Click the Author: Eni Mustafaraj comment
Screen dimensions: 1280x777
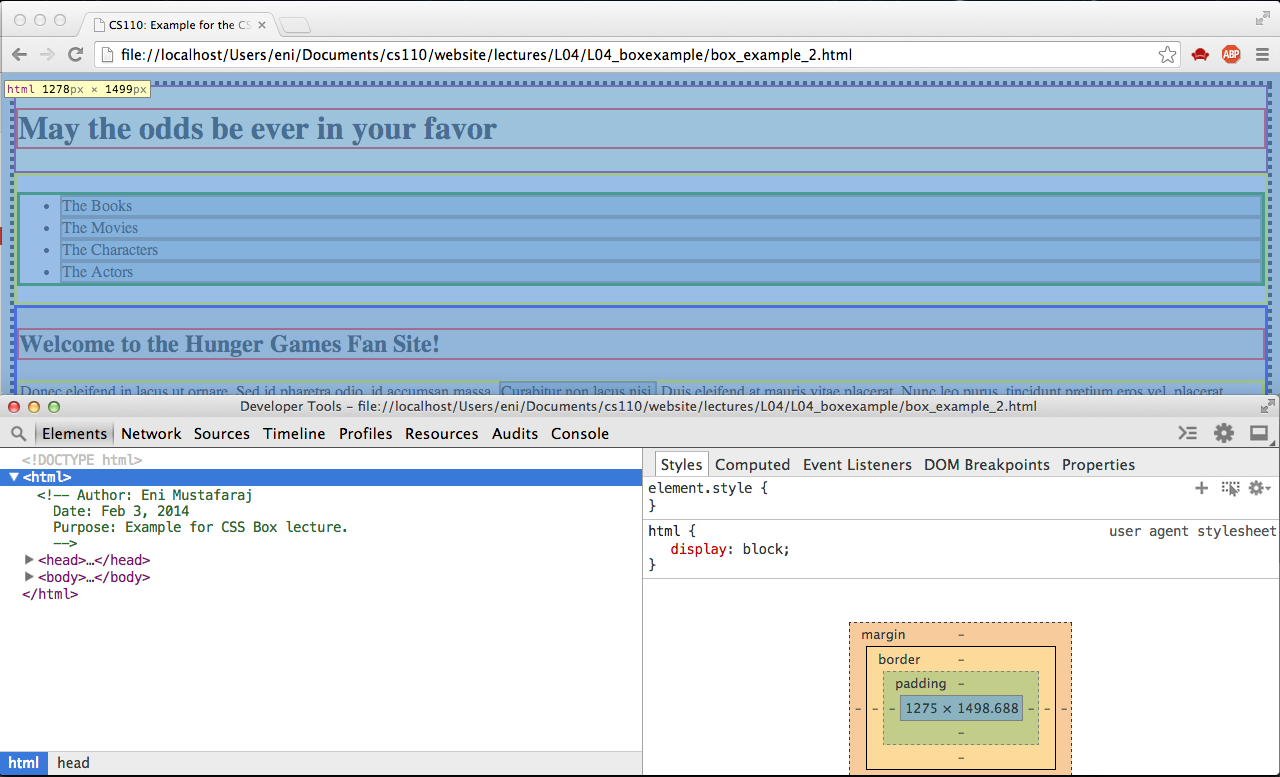coord(144,494)
